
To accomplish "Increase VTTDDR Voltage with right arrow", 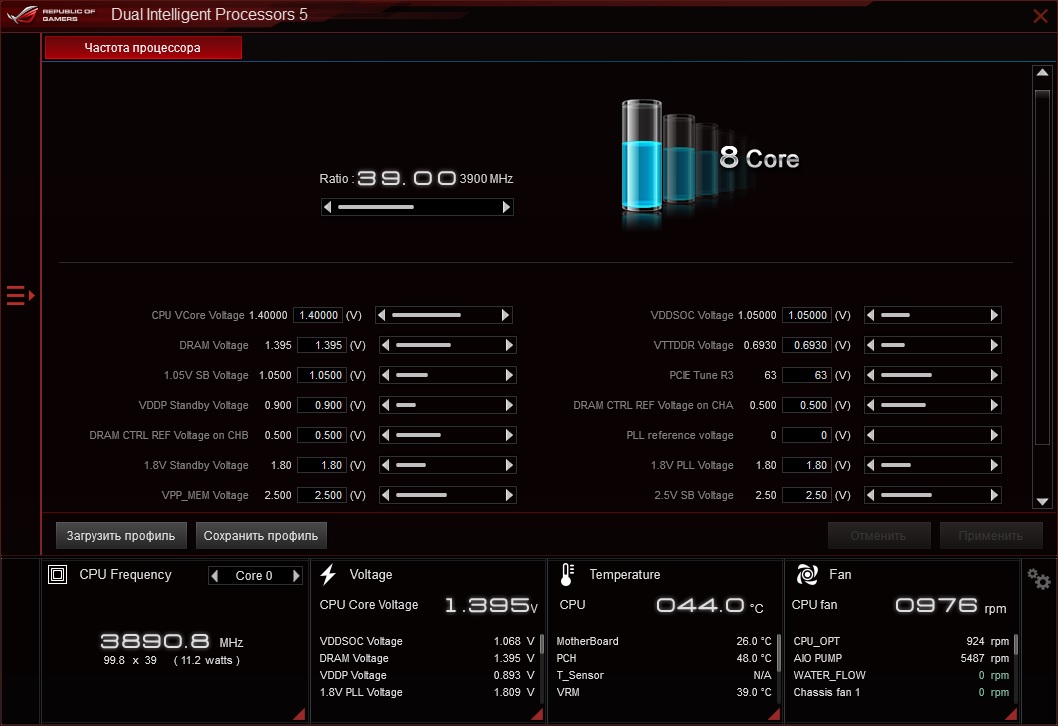I will point(994,345).
